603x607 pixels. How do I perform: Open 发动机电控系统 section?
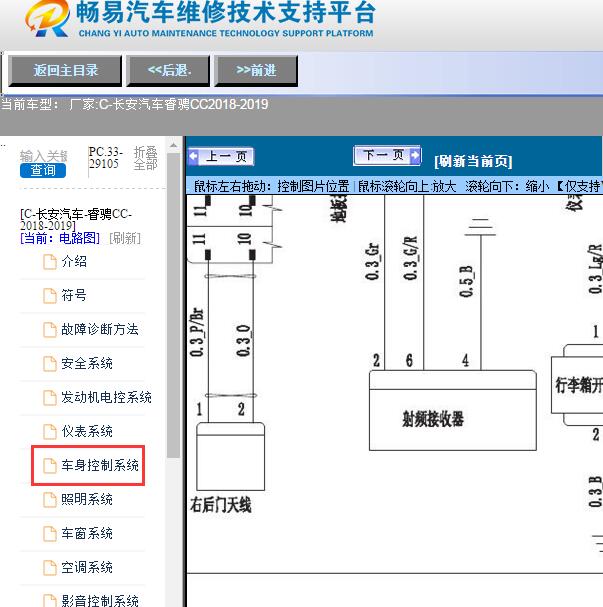pos(106,397)
